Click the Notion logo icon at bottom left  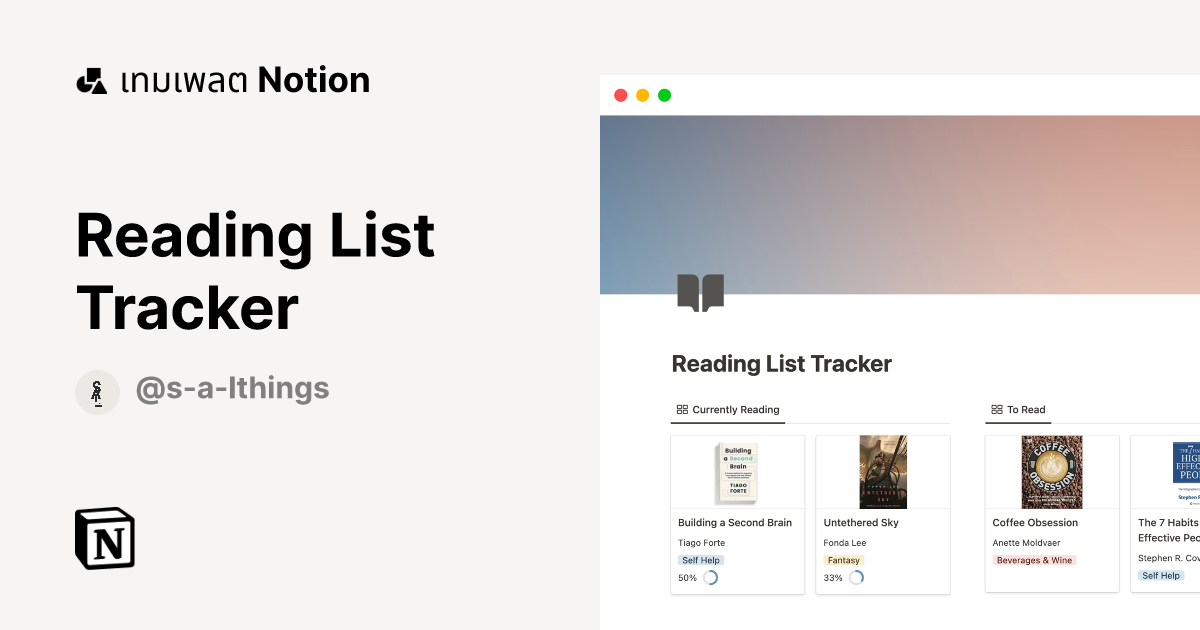(x=105, y=540)
